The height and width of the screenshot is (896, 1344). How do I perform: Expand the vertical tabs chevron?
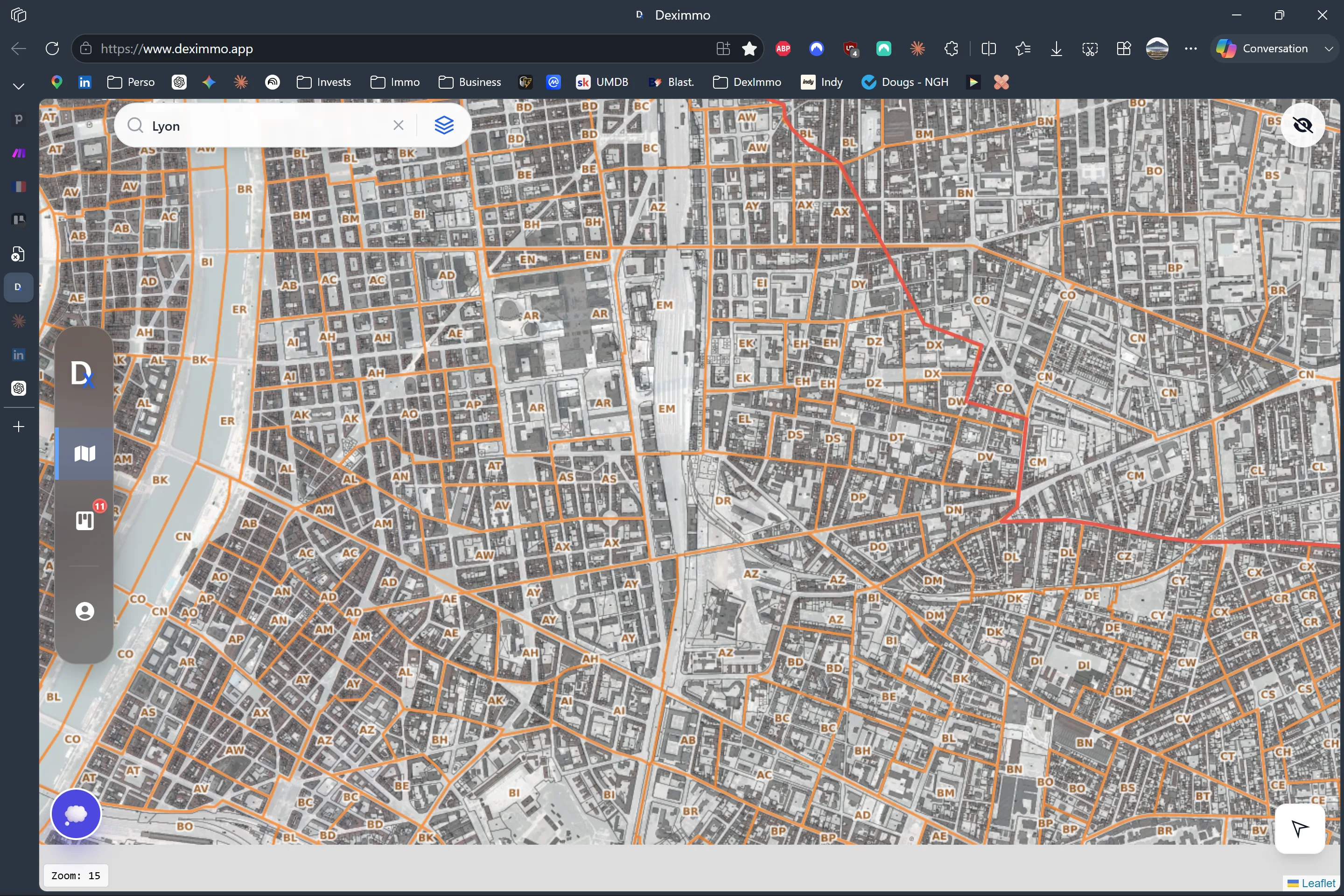coord(18,86)
